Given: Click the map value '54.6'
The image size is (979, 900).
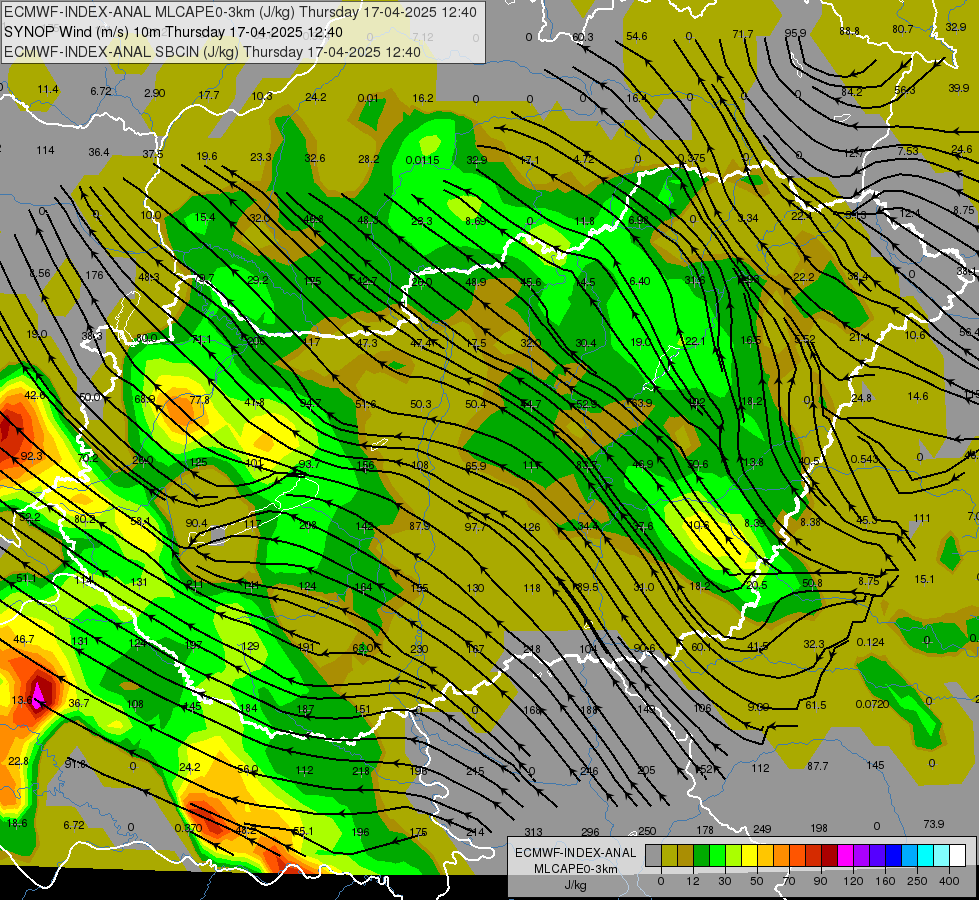Looking at the screenshot, I should pyautogui.click(x=637, y=36).
